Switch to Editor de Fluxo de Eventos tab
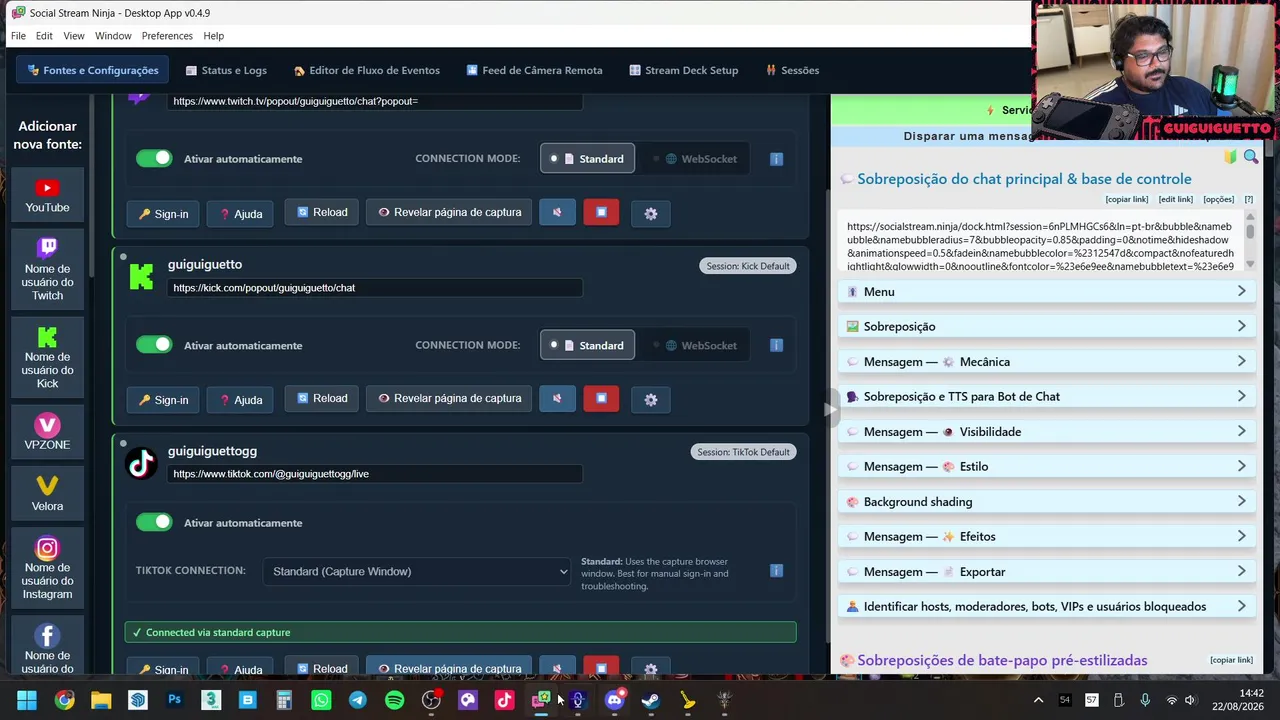The height and width of the screenshot is (720, 1280). click(x=367, y=71)
